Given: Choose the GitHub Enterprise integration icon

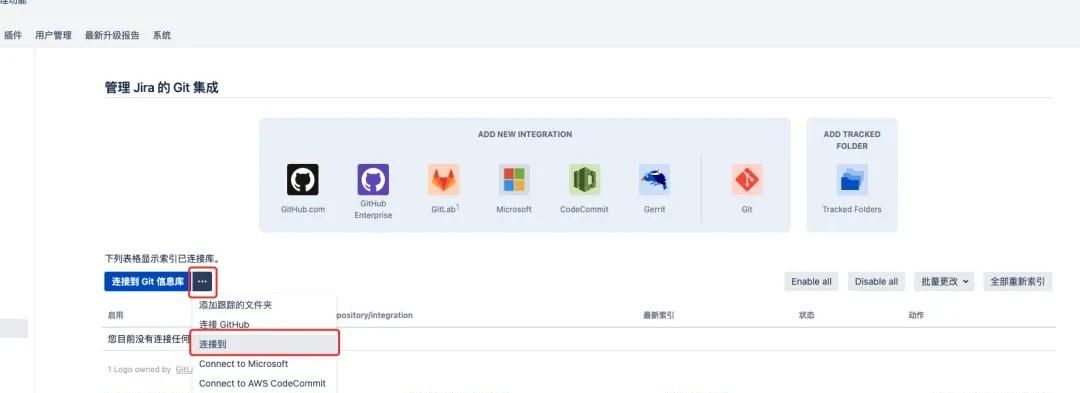Looking at the screenshot, I should tap(373, 180).
